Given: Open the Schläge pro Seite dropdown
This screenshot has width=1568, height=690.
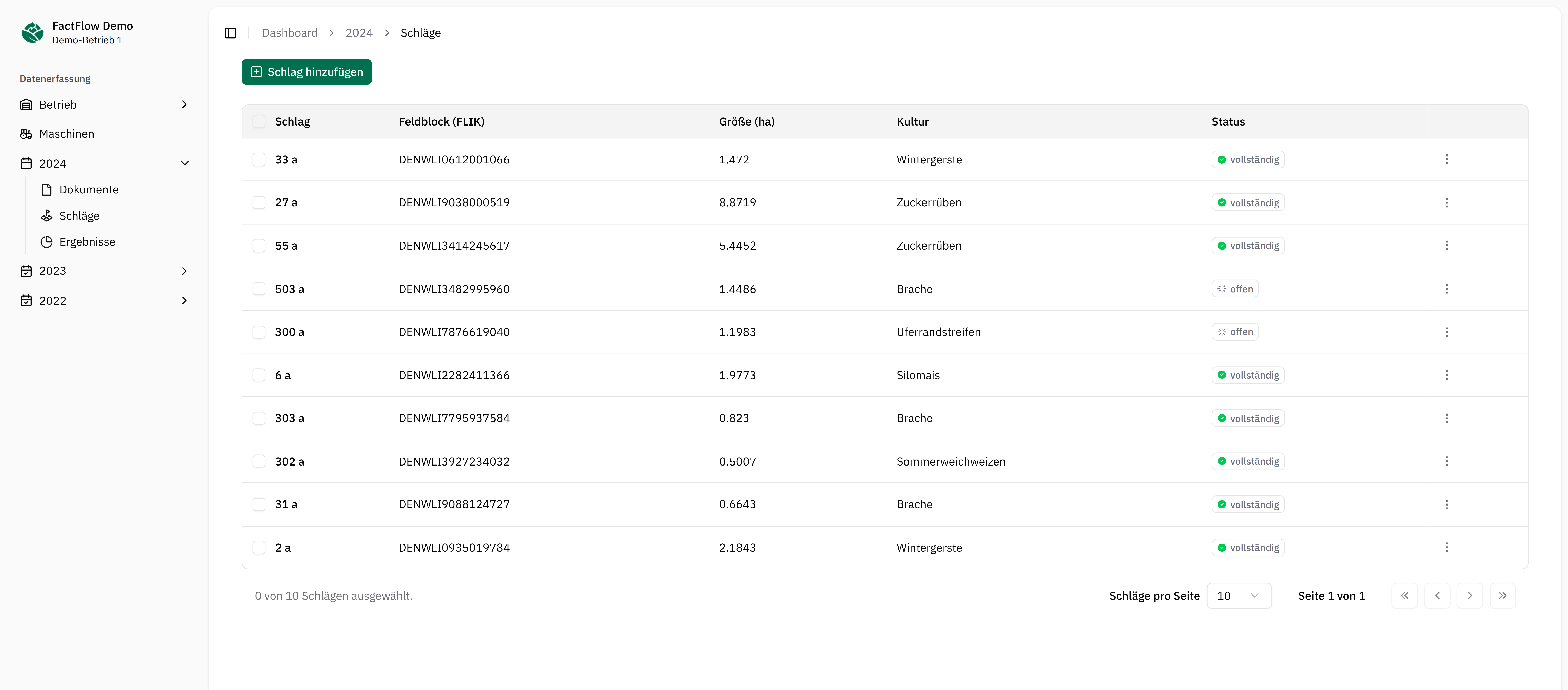Looking at the screenshot, I should [1239, 596].
